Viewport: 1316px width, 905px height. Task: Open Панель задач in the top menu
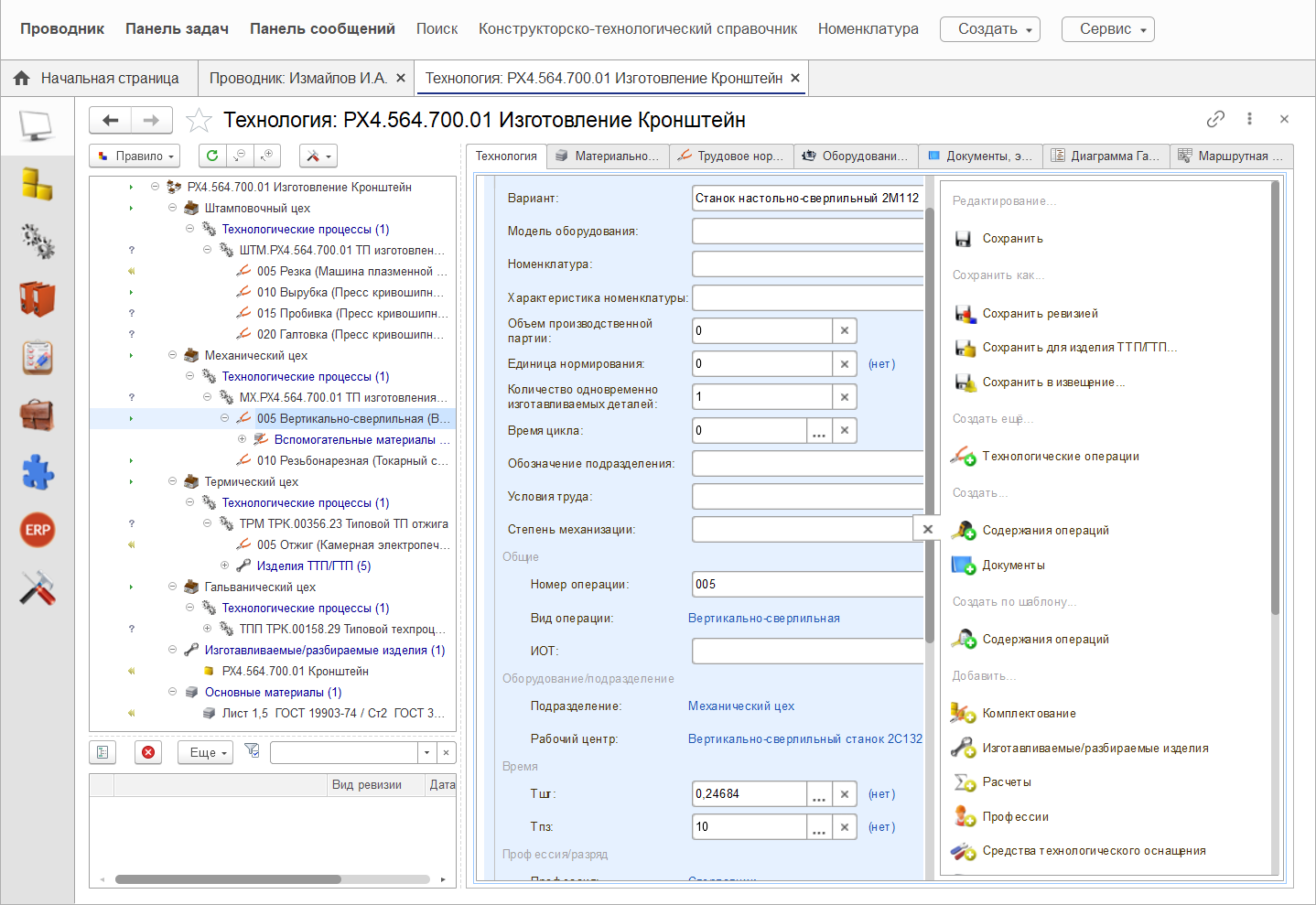click(x=177, y=29)
